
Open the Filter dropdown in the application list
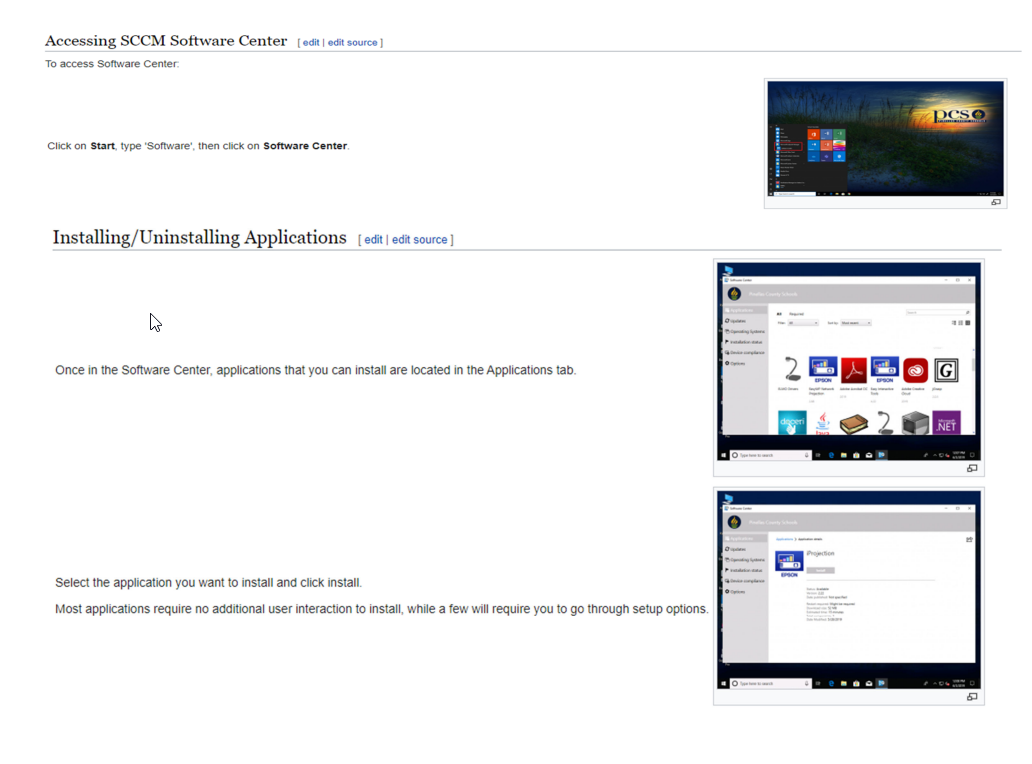pos(804,323)
